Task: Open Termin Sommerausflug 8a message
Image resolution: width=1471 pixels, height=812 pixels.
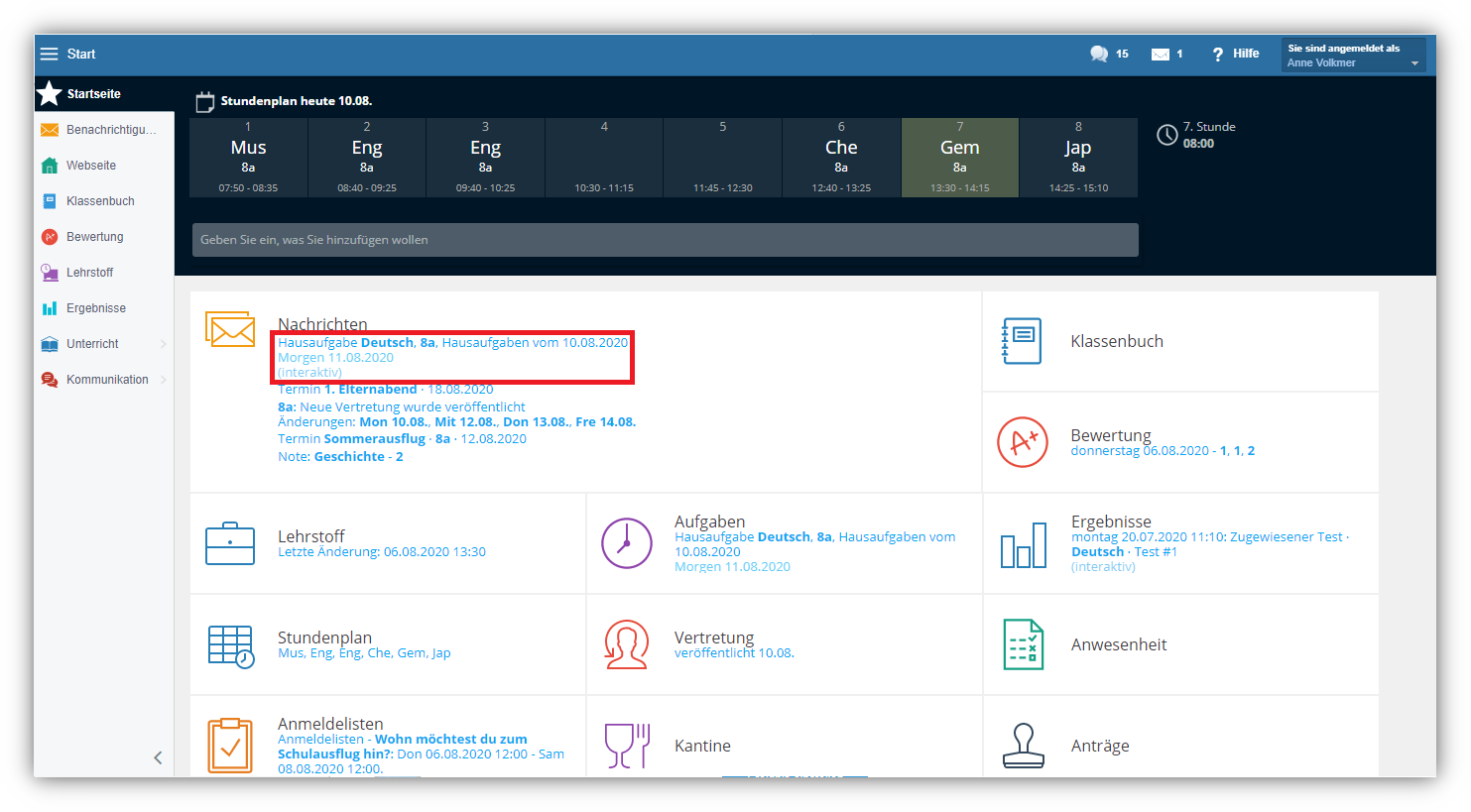Action: point(402,439)
